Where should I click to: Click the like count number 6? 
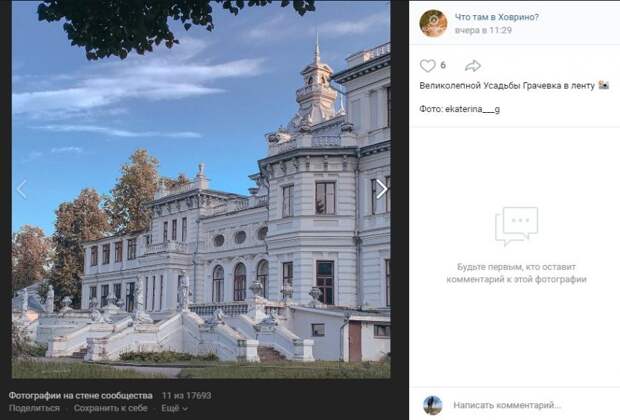tap(443, 65)
